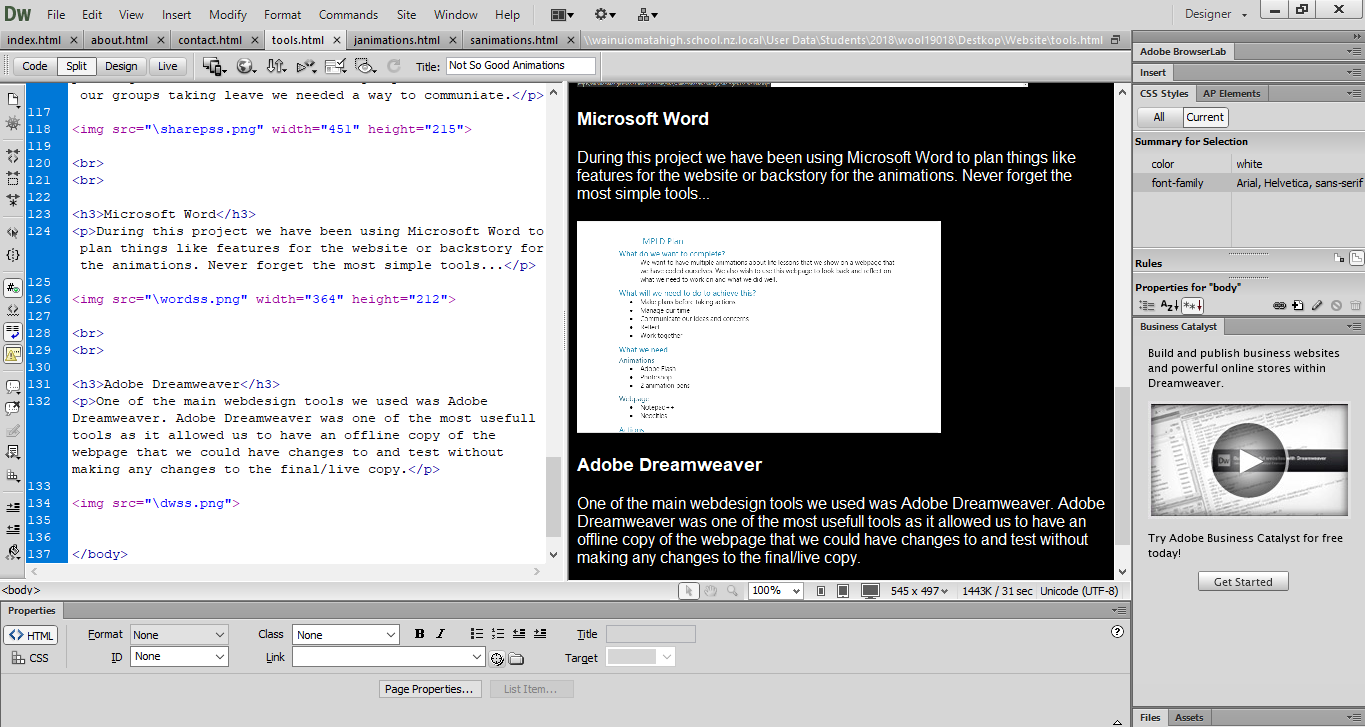1365x727 pixels.
Task: Open Extend Dreamweaver gear icon
Action: (605, 15)
